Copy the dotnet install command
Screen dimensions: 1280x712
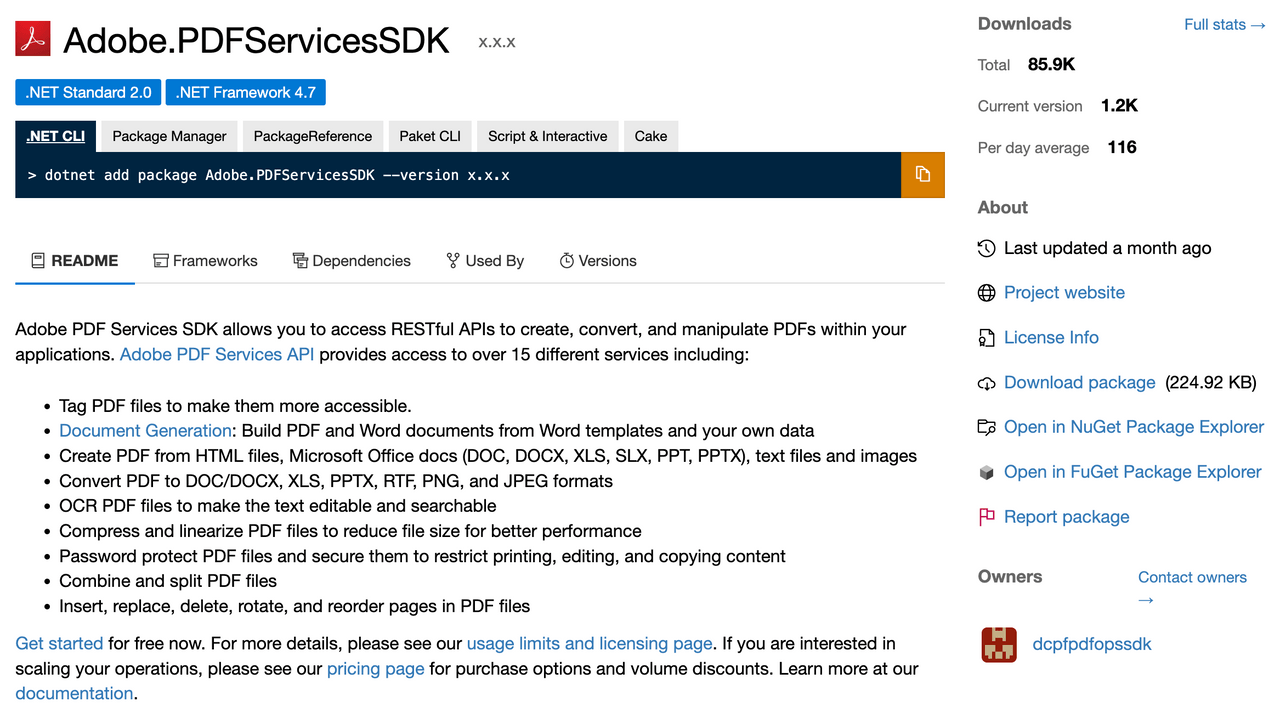click(x=923, y=175)
